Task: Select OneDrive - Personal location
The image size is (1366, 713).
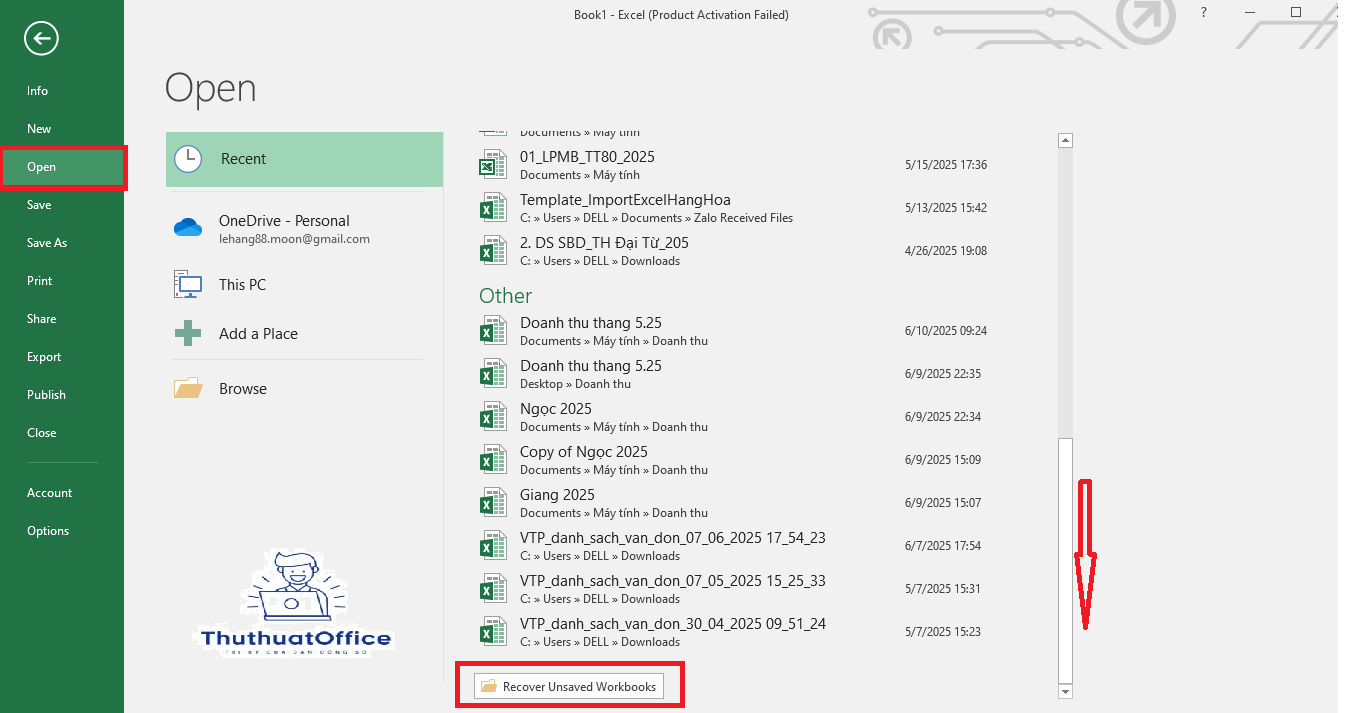Action: click(x=304, y=229)
